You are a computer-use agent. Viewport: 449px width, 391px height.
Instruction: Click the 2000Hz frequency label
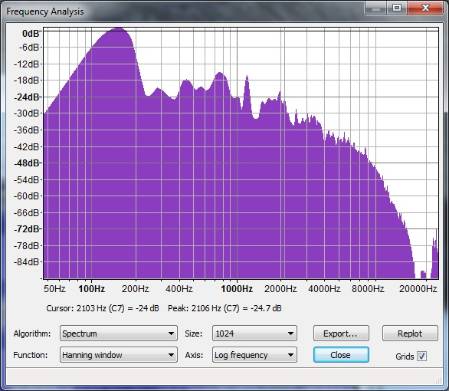pyautogui.click(x=280, y=289)
